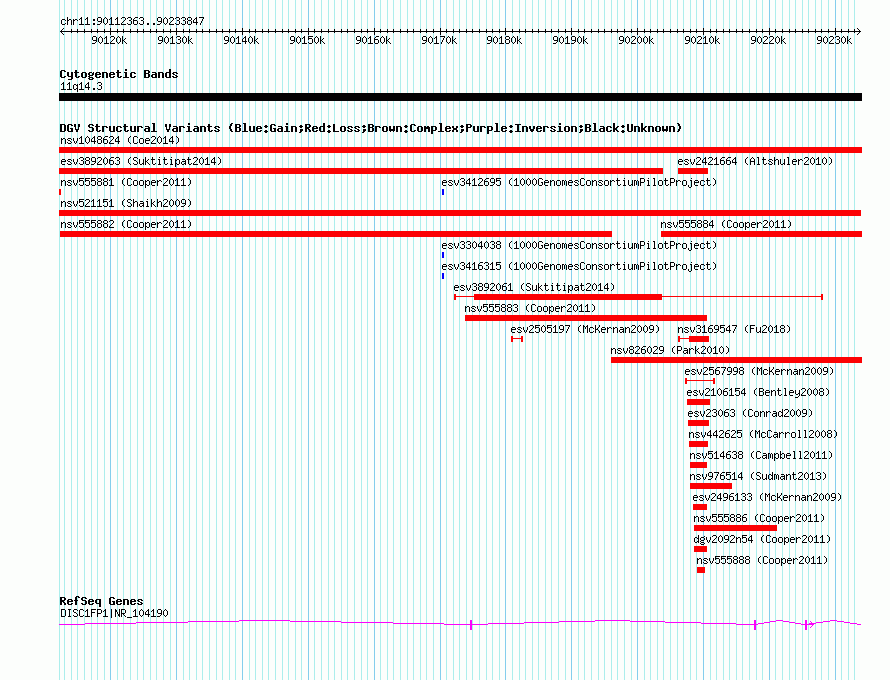890x680 pixels.
Task: Select nsv976514 (Sudmant2013) label
Action: click(758, 476)
